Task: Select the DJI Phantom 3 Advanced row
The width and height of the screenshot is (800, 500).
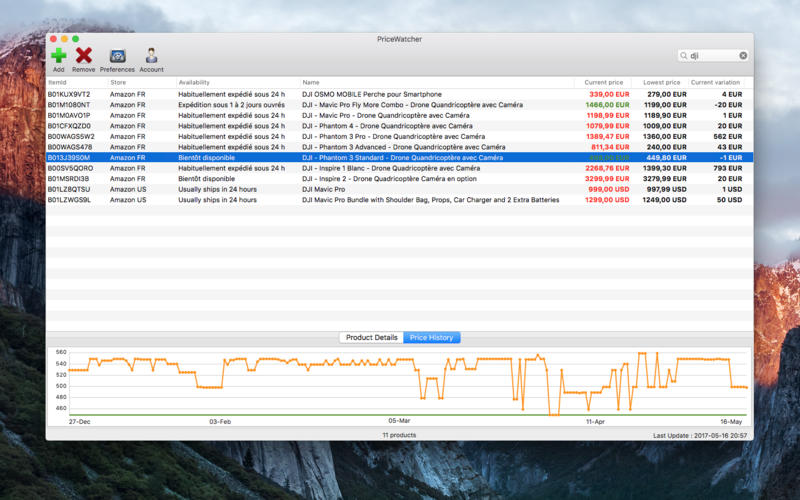Action: point(399,147)
